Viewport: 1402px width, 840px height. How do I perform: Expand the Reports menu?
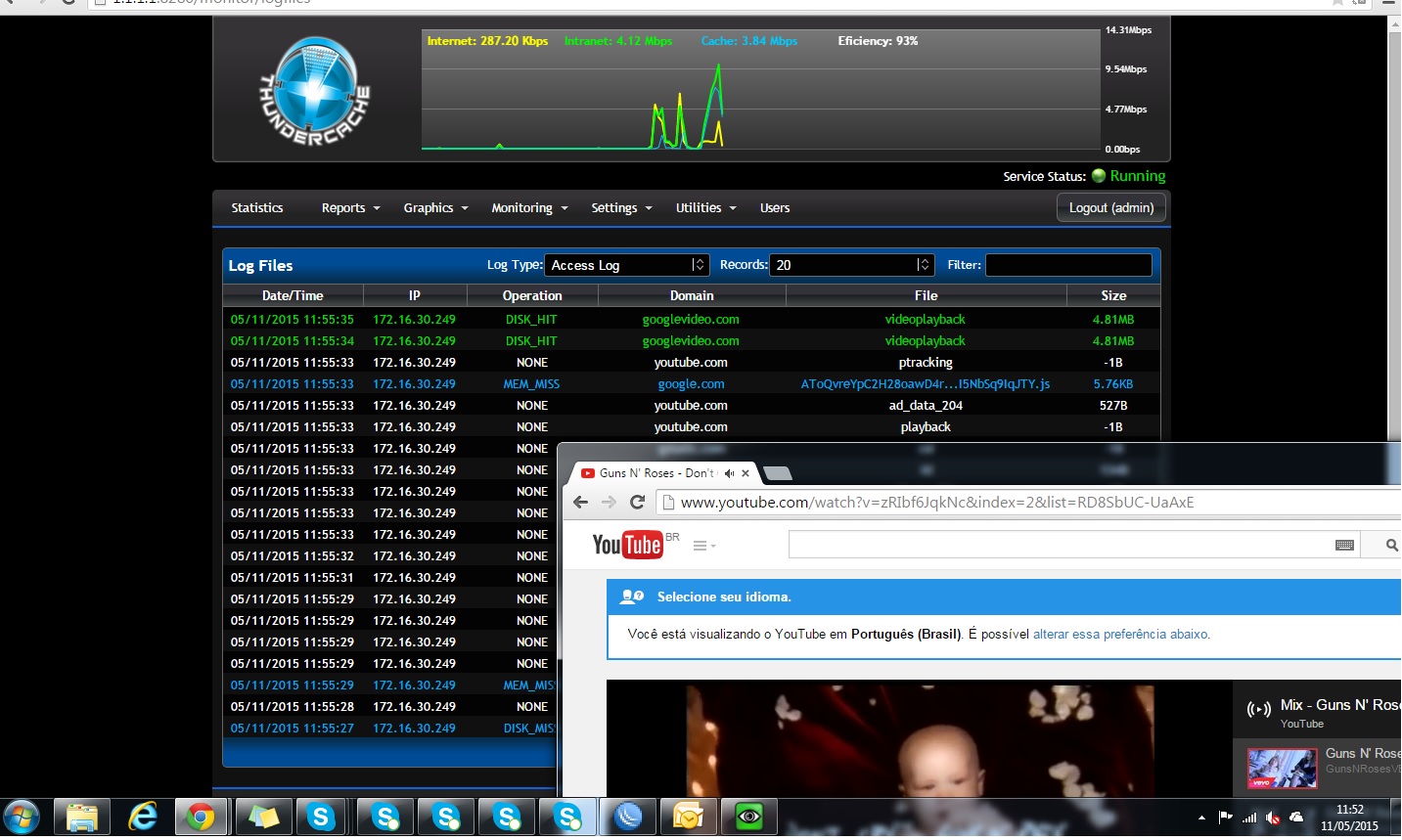click(350, 208)
